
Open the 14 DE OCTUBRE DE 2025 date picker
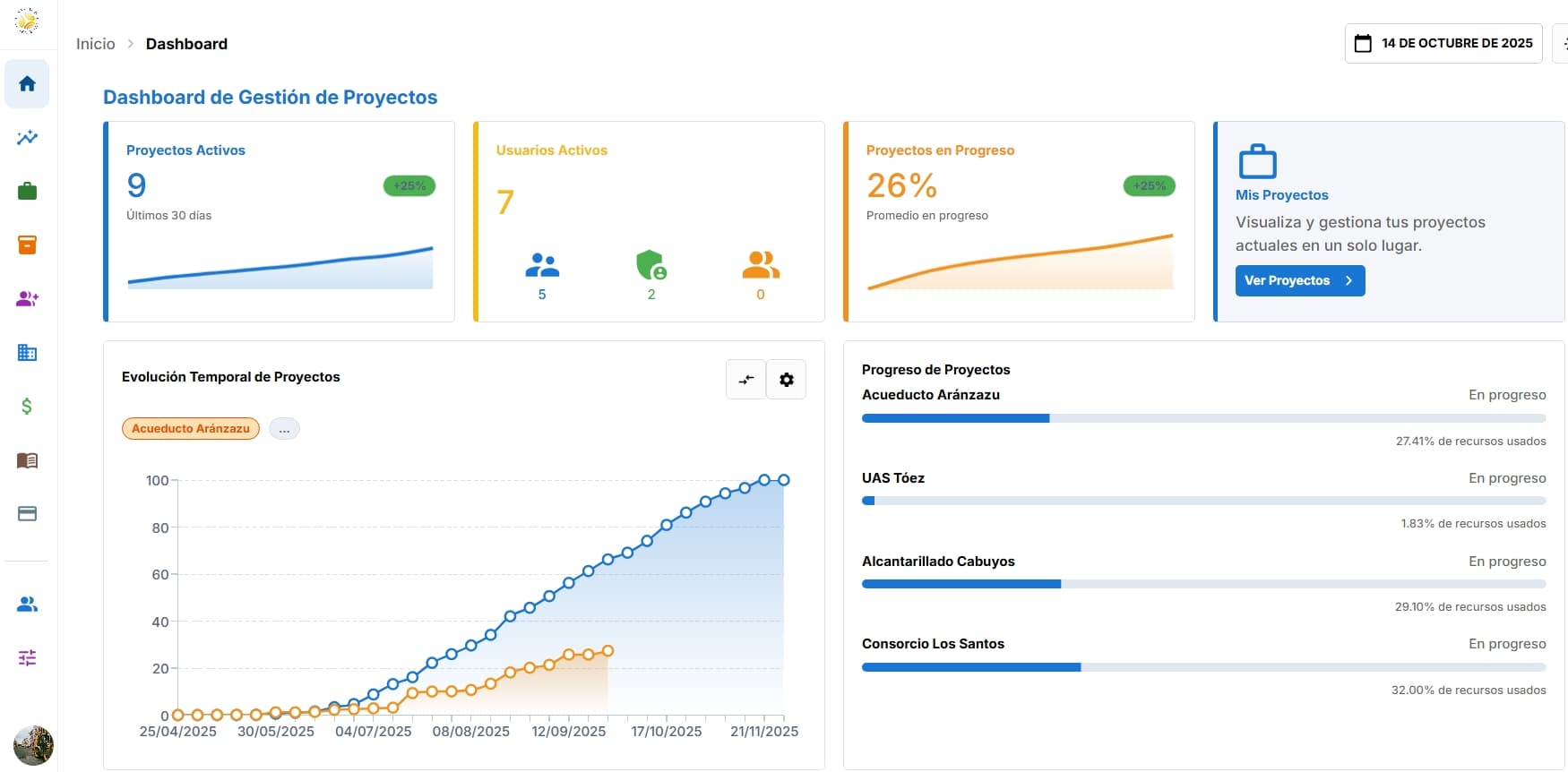point(1443,43)
